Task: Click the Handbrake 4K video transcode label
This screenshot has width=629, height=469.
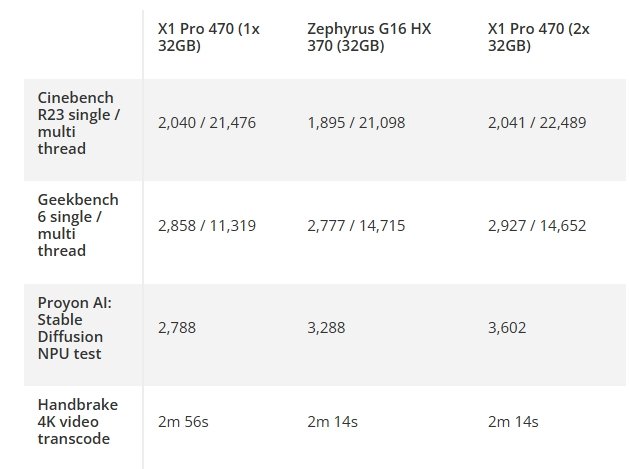Action: pos(75,422)
